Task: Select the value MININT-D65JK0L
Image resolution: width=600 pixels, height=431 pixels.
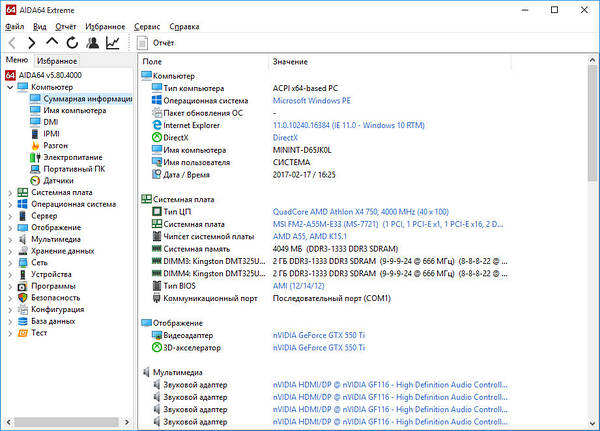Action: click(x=302, y=150)
